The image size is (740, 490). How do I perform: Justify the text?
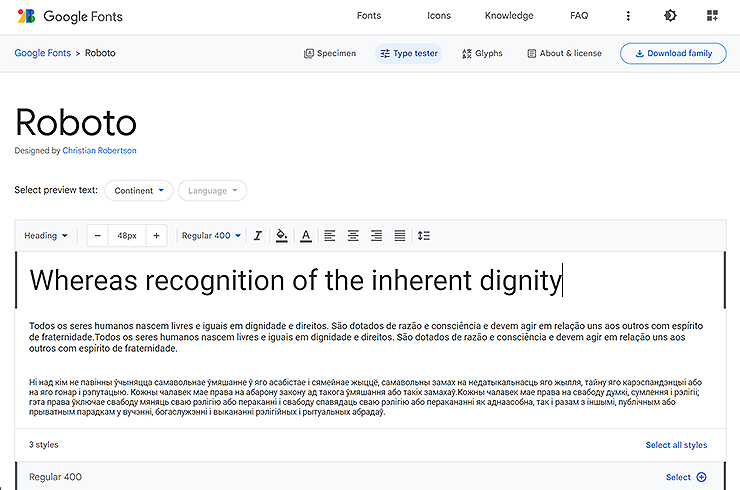(x=400, y=236)
